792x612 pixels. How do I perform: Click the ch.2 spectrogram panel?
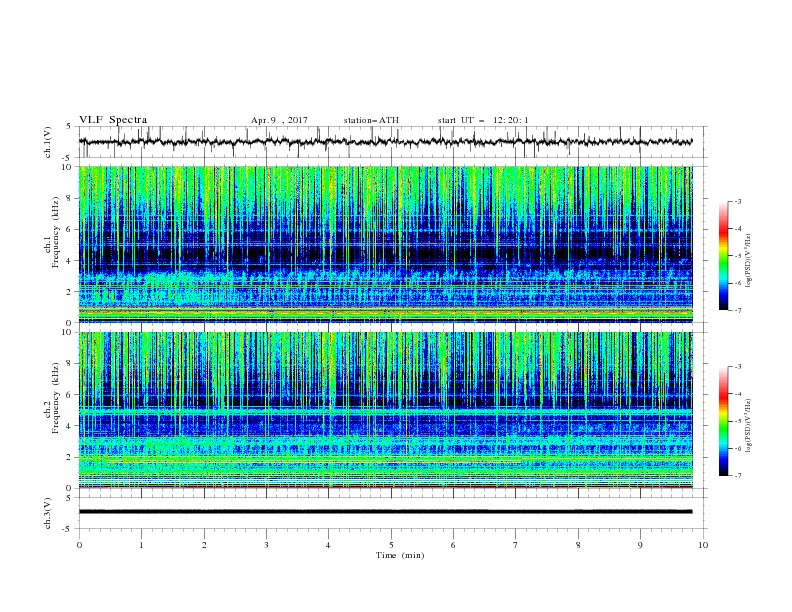[x=386, y=410]
